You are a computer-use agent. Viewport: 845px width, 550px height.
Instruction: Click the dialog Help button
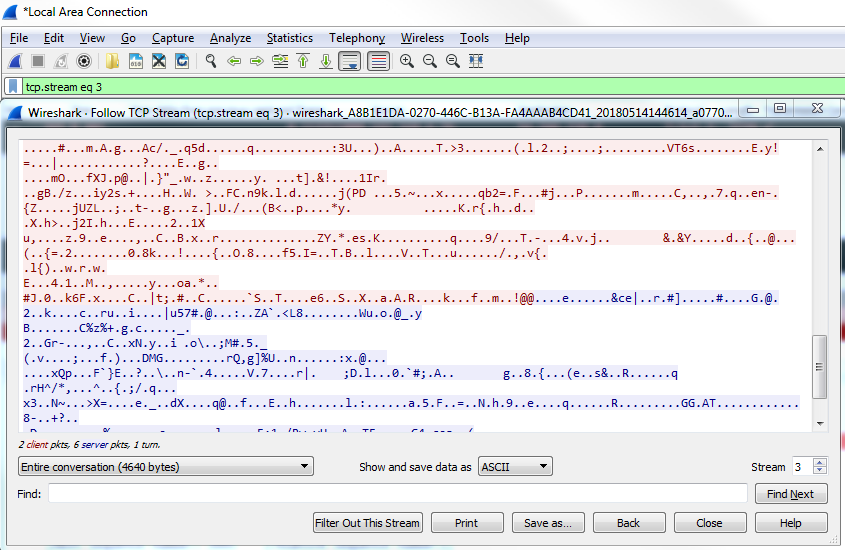pyautogui.click(x=791, y=523)
